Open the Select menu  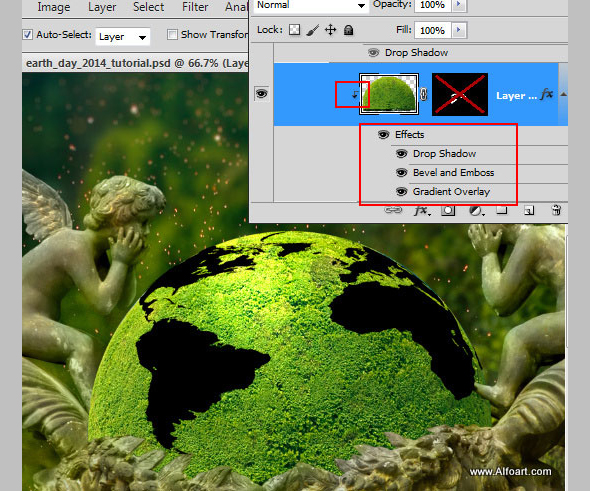149,7
